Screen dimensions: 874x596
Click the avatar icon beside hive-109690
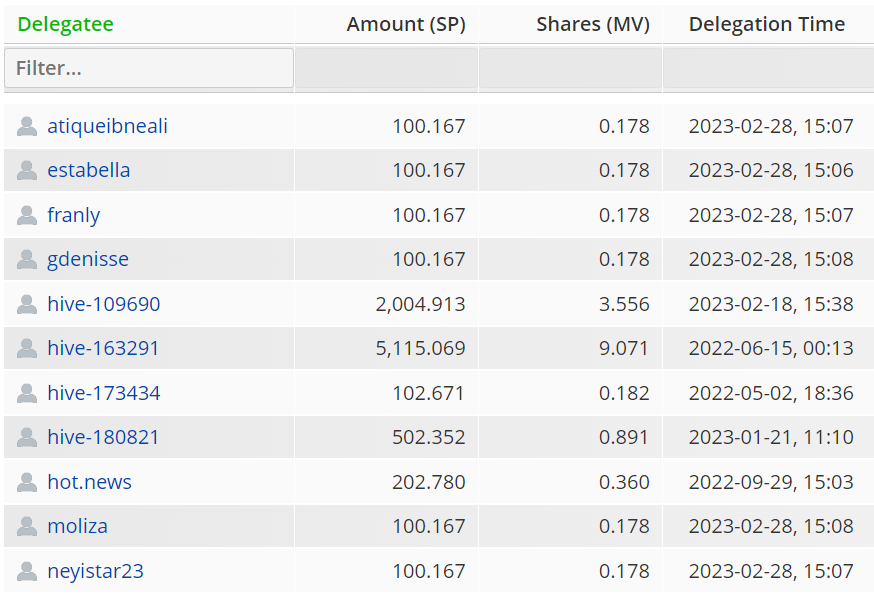point(27,304)
